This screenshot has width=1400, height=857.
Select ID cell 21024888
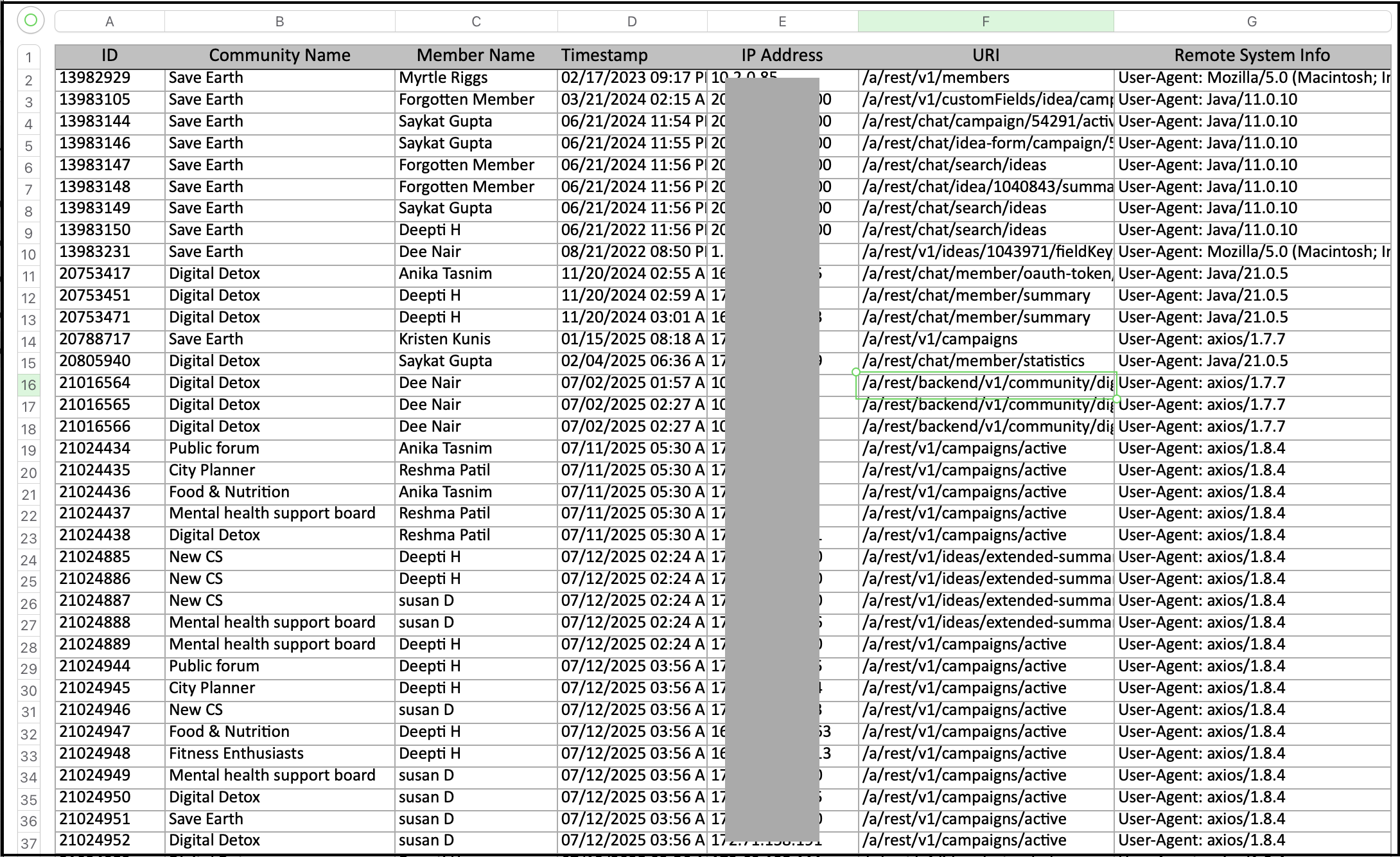click(110, 623)
